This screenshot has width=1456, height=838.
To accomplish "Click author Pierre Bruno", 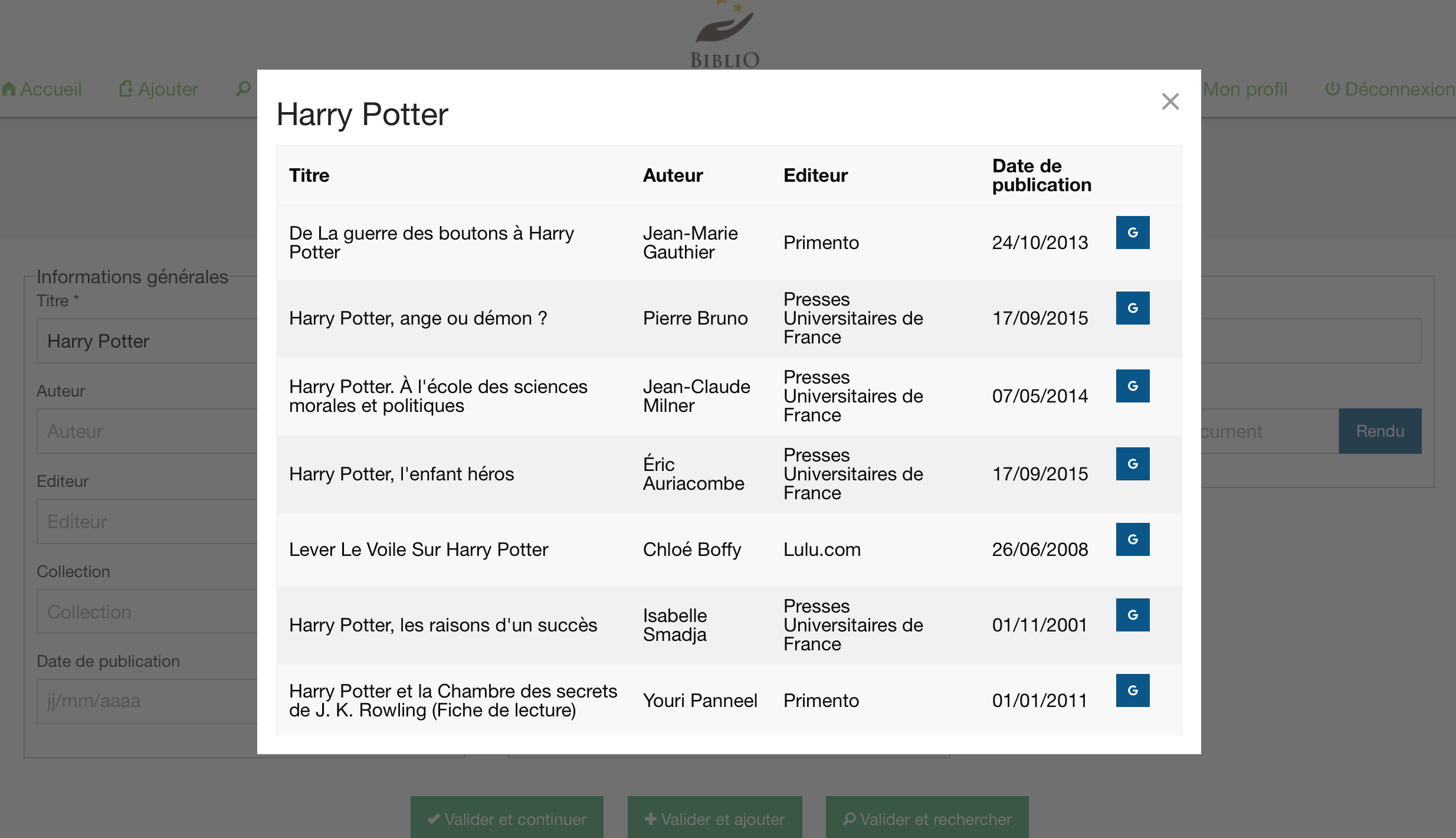I will pyautogui.click(x=696, y=318).
